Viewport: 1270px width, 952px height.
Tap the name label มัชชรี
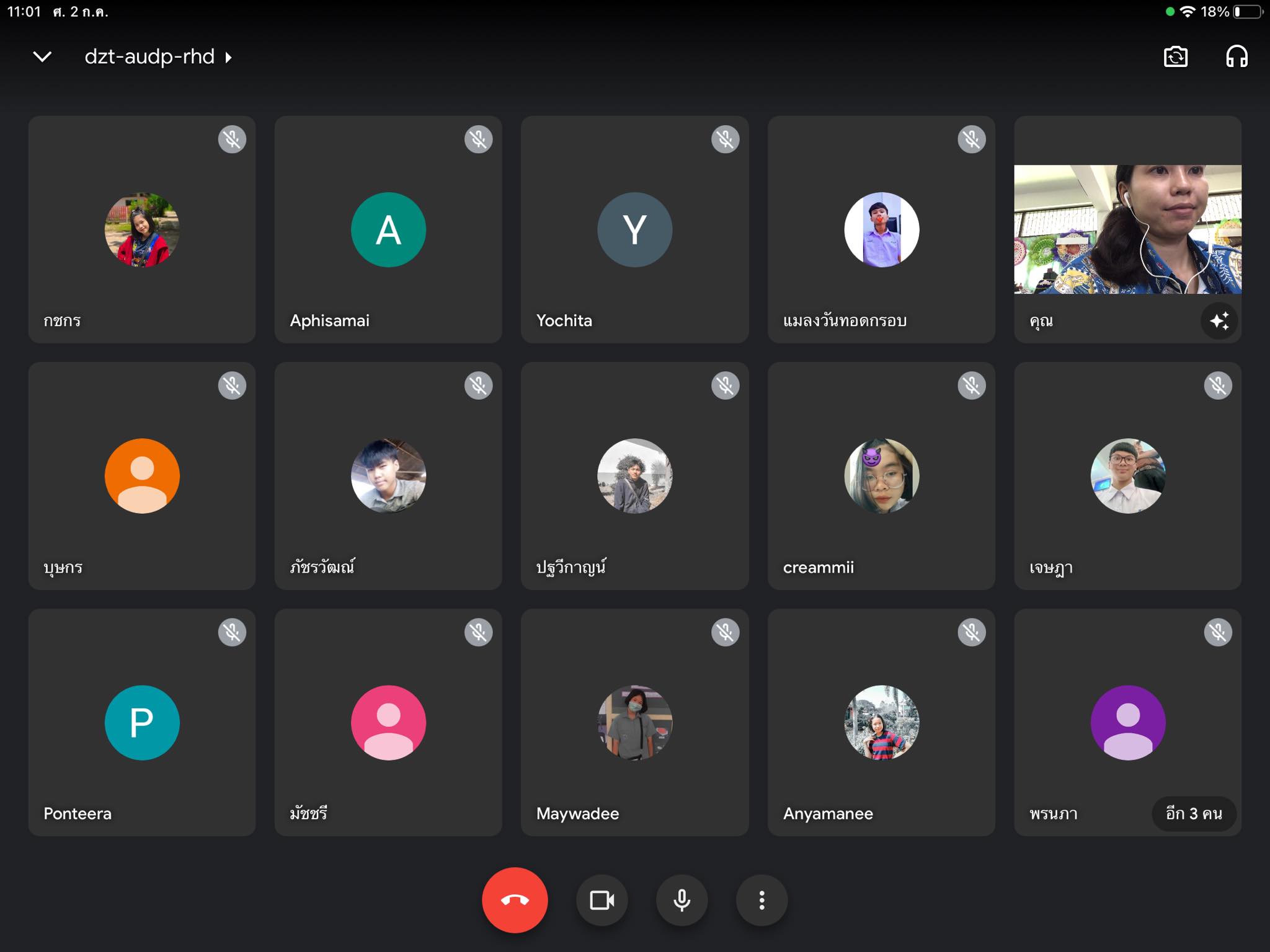point(308,813)
